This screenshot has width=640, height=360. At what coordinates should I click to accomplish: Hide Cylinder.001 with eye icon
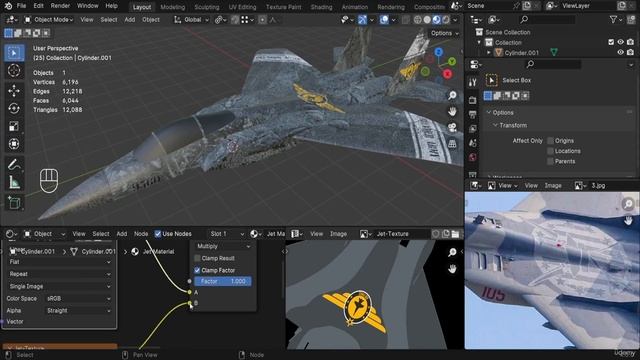click(620, 52)
